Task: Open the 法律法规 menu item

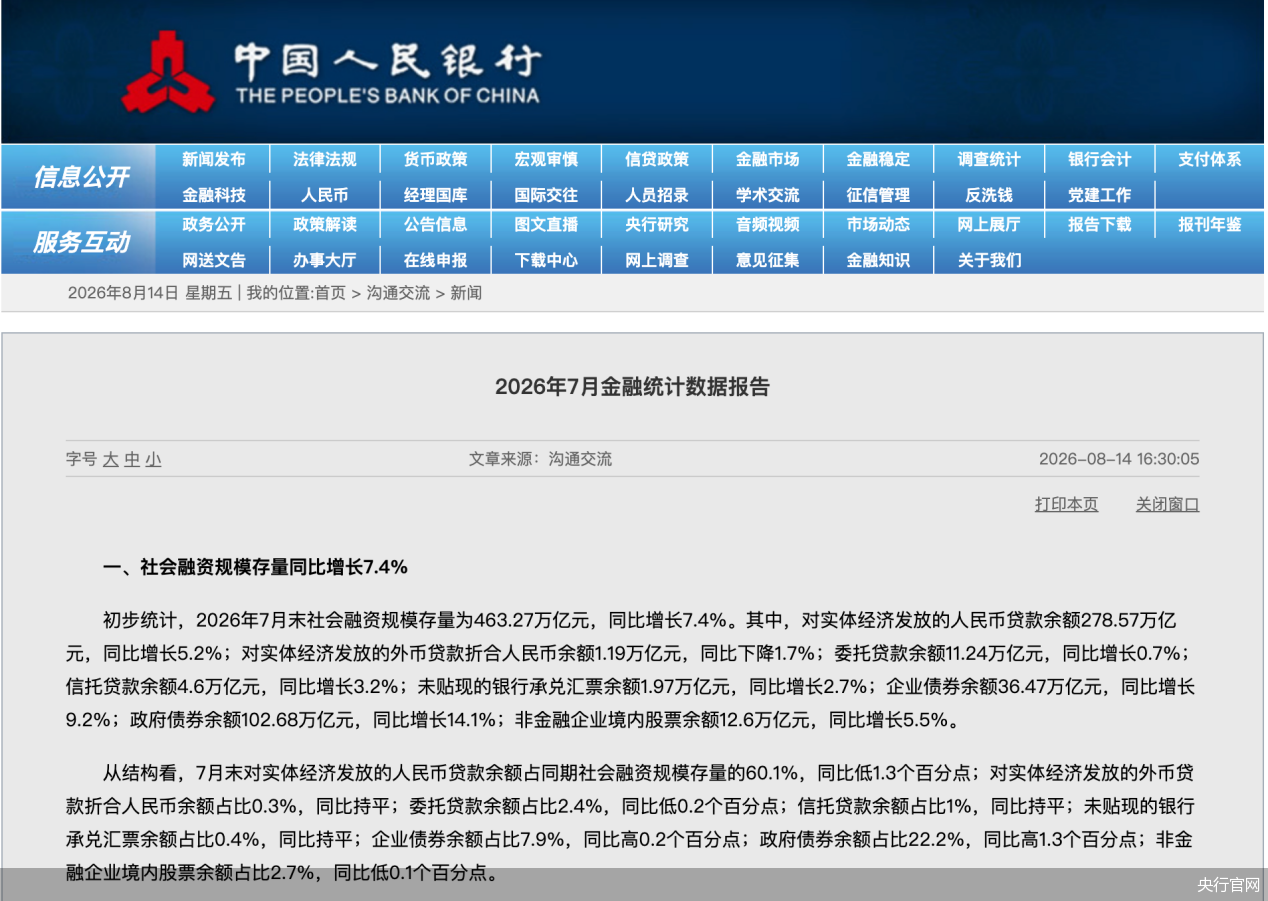Action: pyautogui.click(x=324, y=159)
